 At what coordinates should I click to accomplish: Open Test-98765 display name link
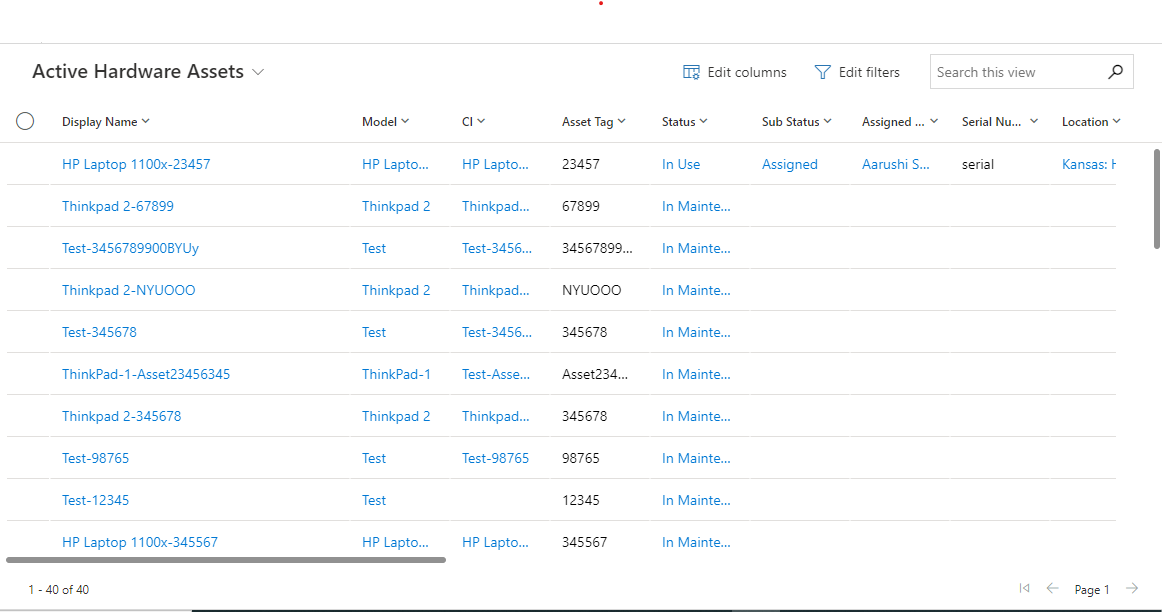[96, 459]
